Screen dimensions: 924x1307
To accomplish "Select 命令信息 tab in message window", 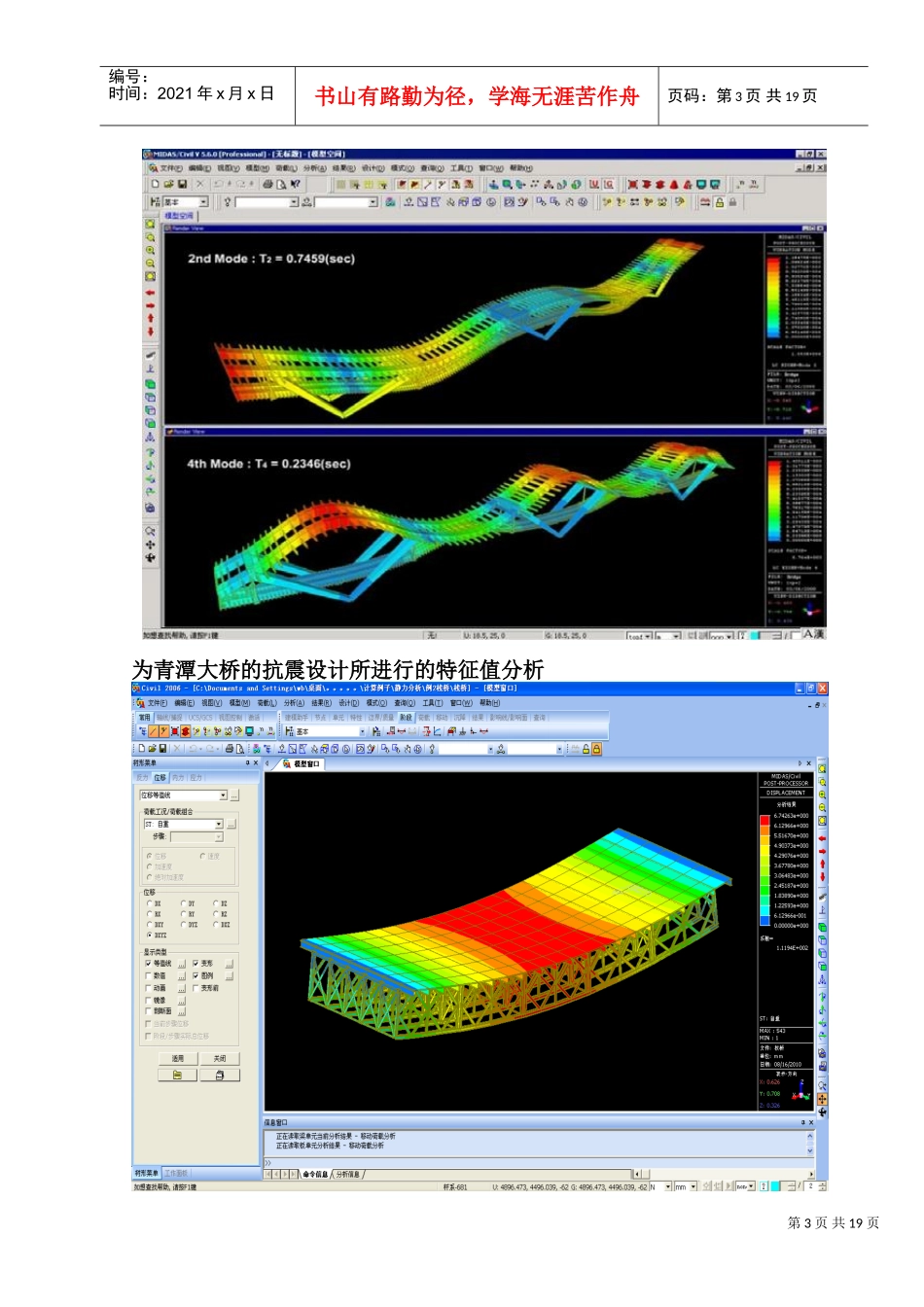I will pyautogui.click(x=315, y=1175).
